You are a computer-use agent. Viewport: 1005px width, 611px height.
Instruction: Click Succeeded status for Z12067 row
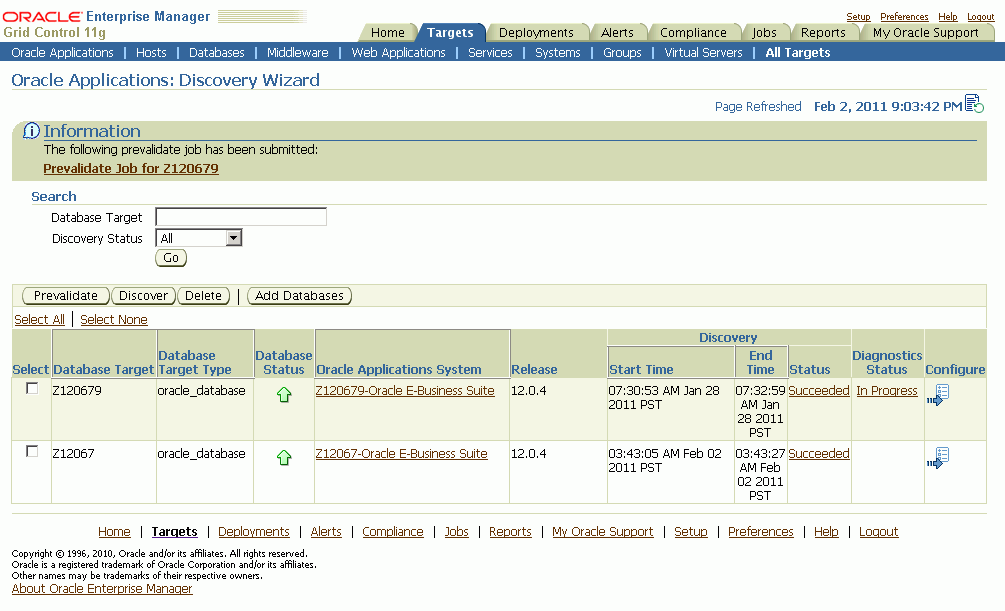pos(818,453)
